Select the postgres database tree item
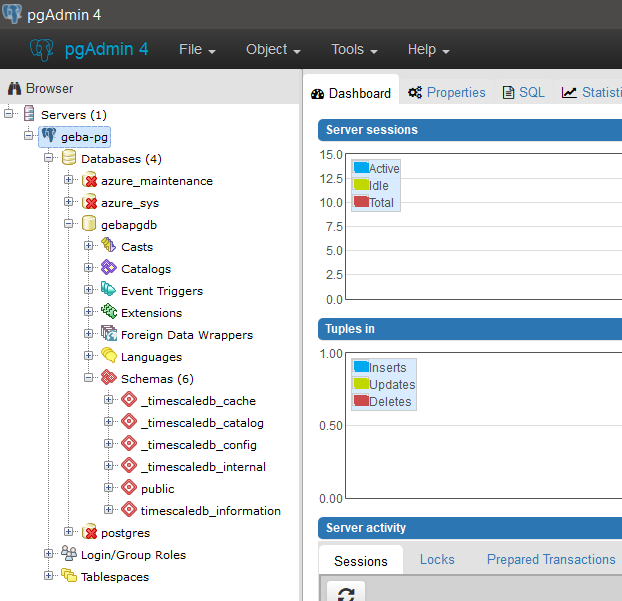 coord(124,532)
